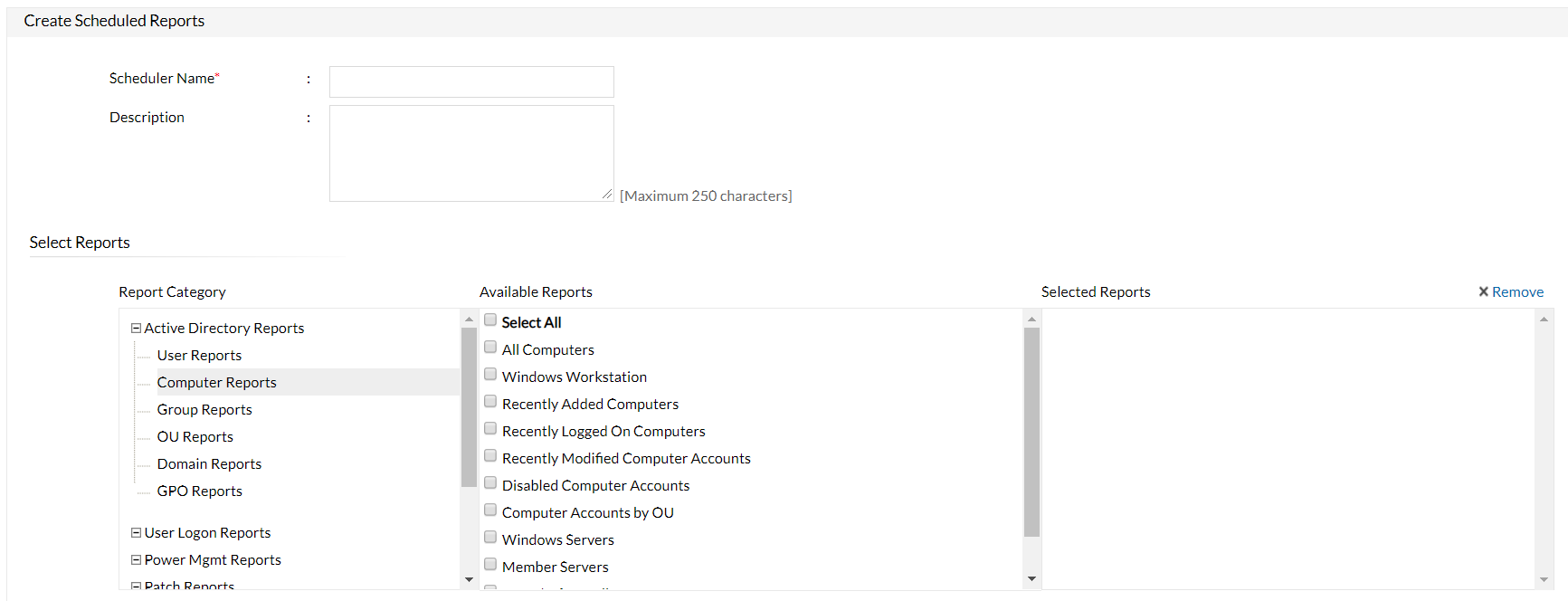This screenshot has height=601, width=1568.
Task: Collapse the User Logon Reports node
Action: tap(136, 533)
